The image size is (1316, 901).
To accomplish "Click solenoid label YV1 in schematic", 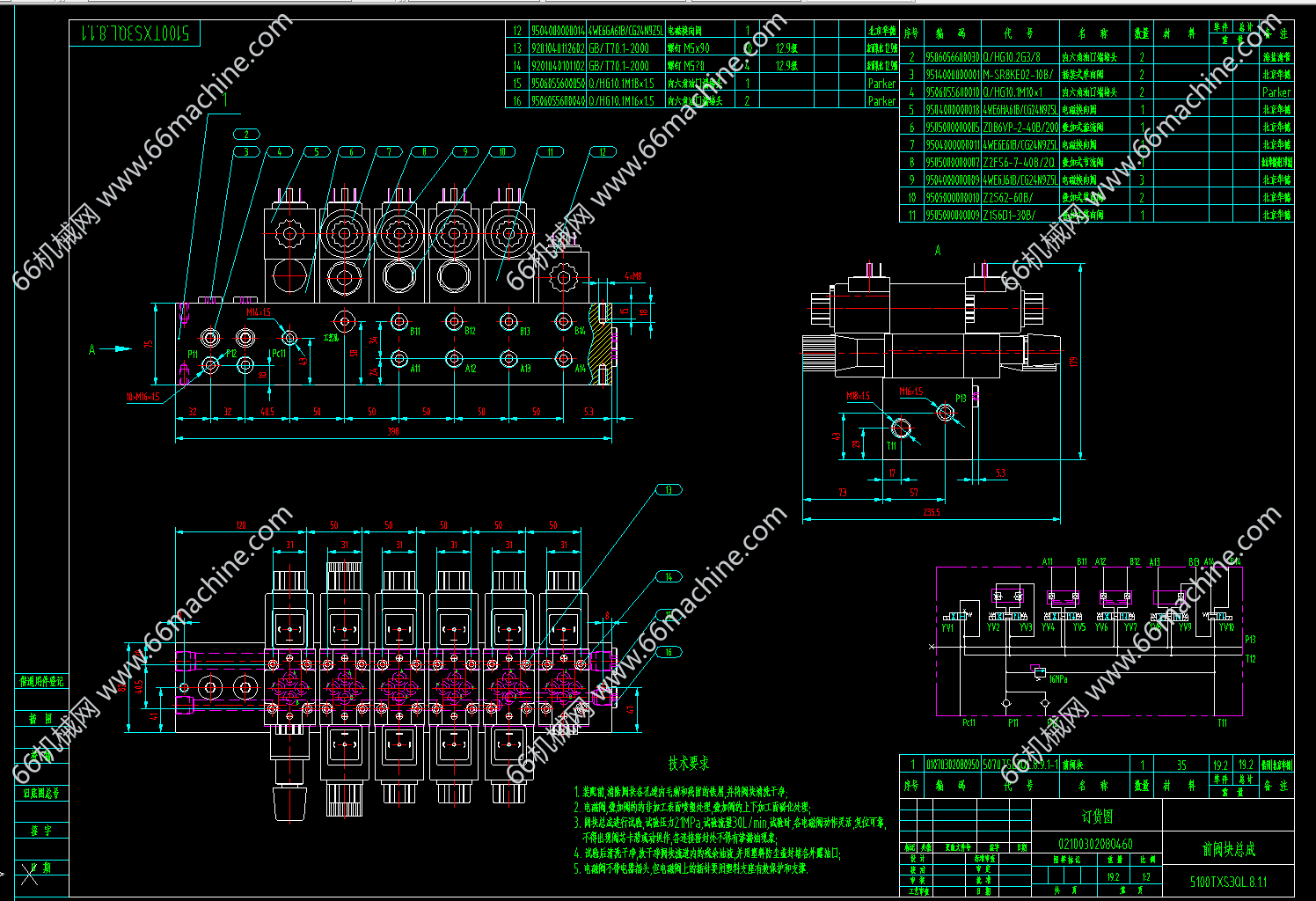I will [x=947, y=628].
